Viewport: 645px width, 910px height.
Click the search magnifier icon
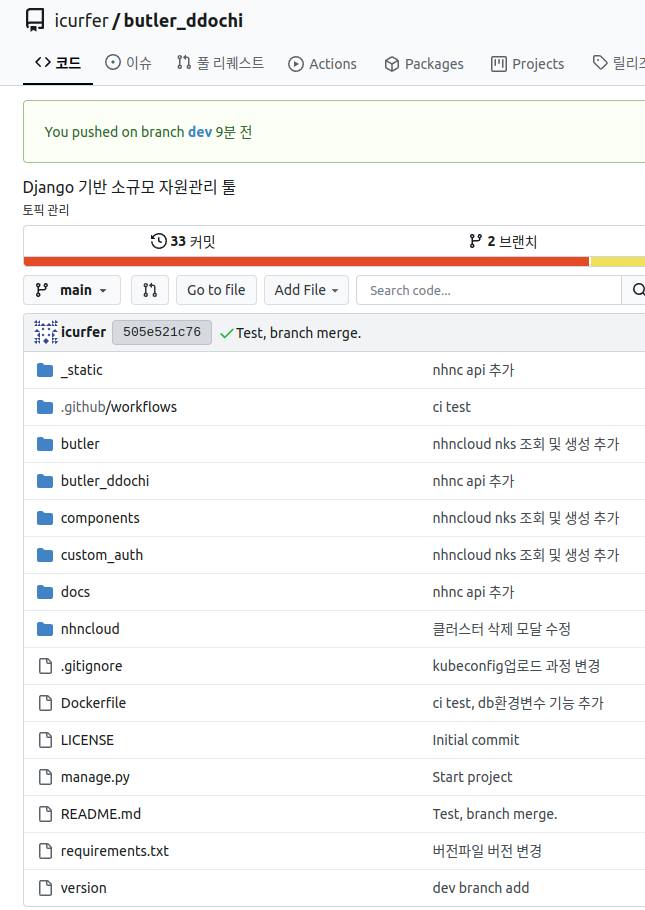635,290
